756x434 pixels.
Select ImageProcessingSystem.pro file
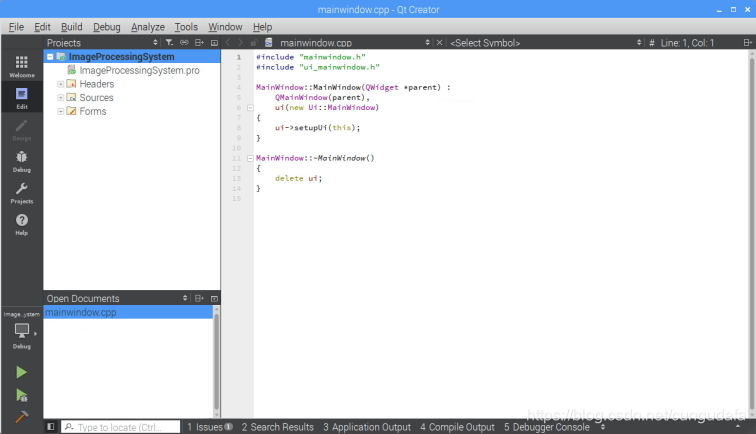point(139,70)
